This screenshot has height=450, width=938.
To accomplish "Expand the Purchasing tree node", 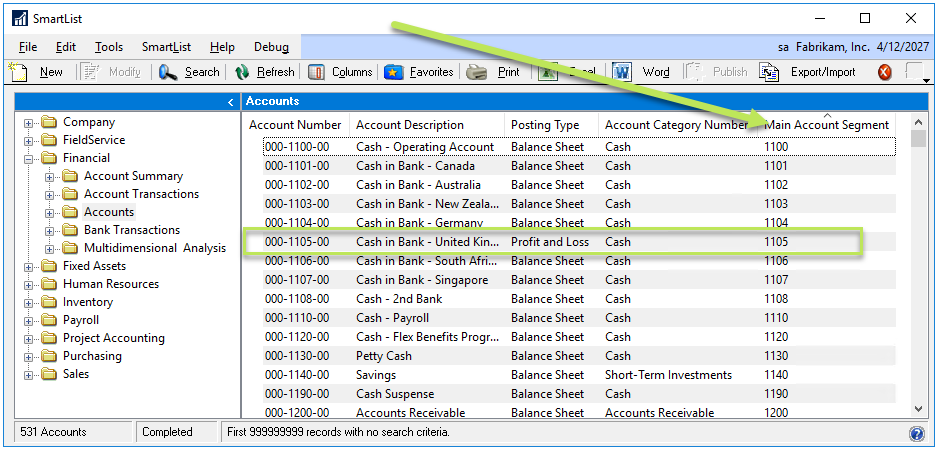I will coord(28,357).
